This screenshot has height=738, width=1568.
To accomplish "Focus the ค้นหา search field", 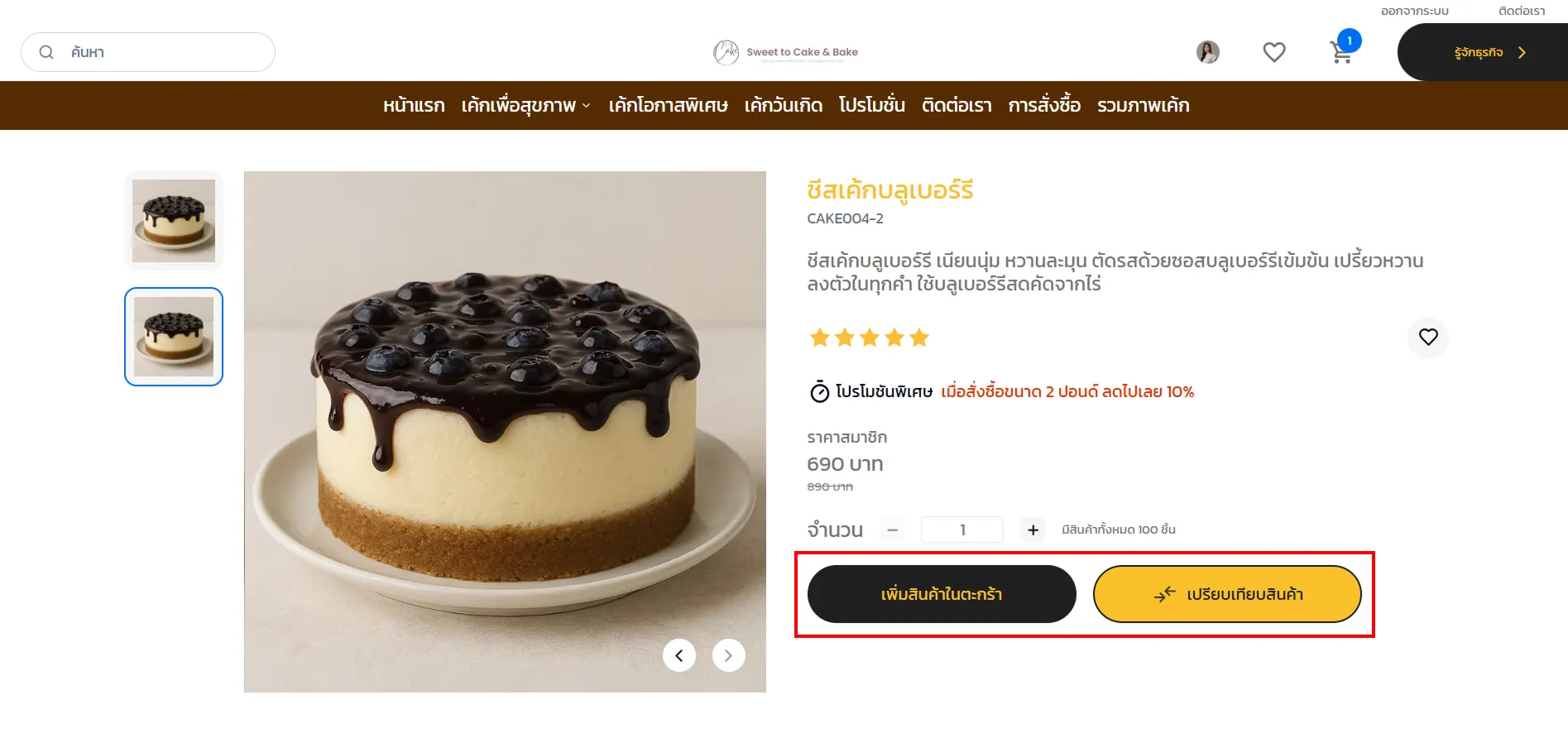I will pos(157,52).
